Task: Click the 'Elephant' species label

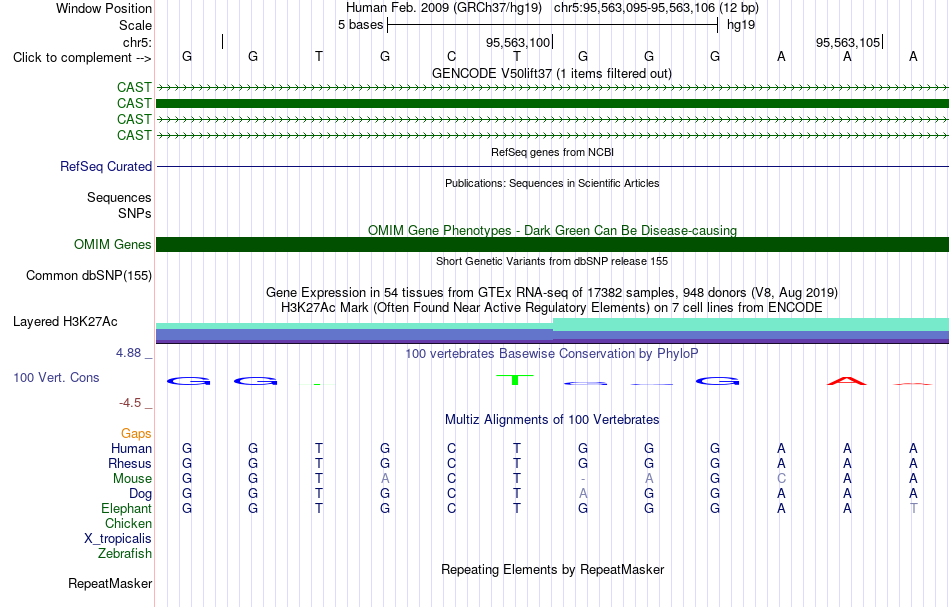Action: 127,509
